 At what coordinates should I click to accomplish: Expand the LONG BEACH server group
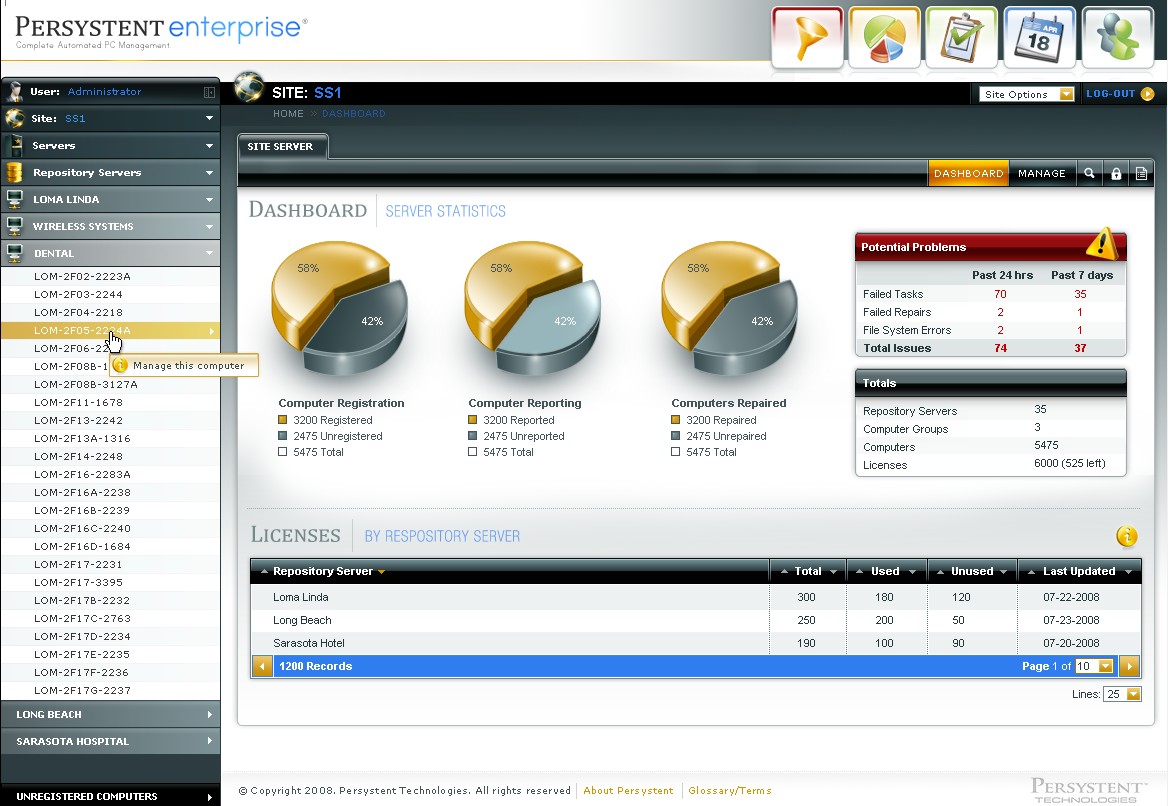click(x=110, y=714)
